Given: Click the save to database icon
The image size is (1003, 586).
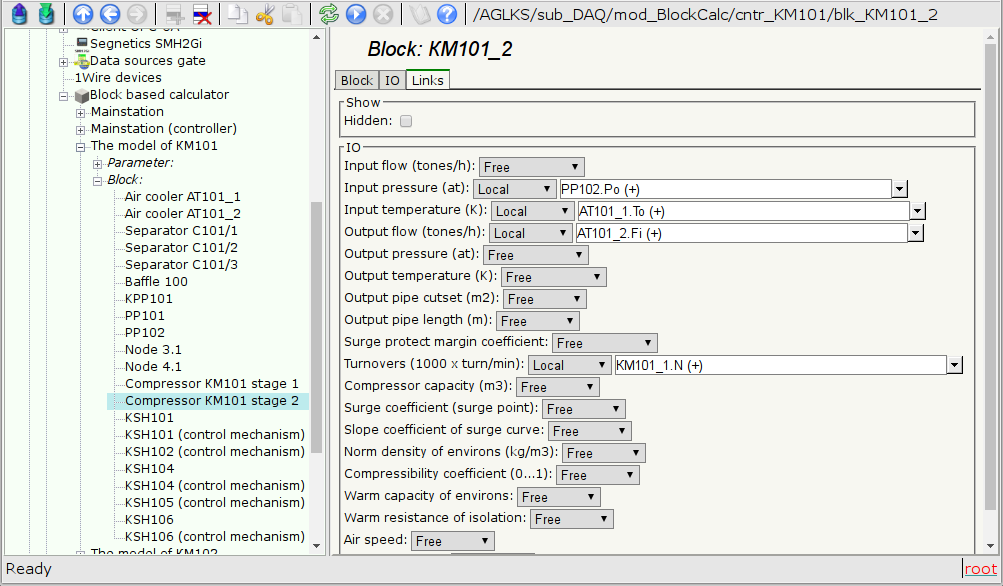Looking at the screenshot, I should [x=45, y=14].
